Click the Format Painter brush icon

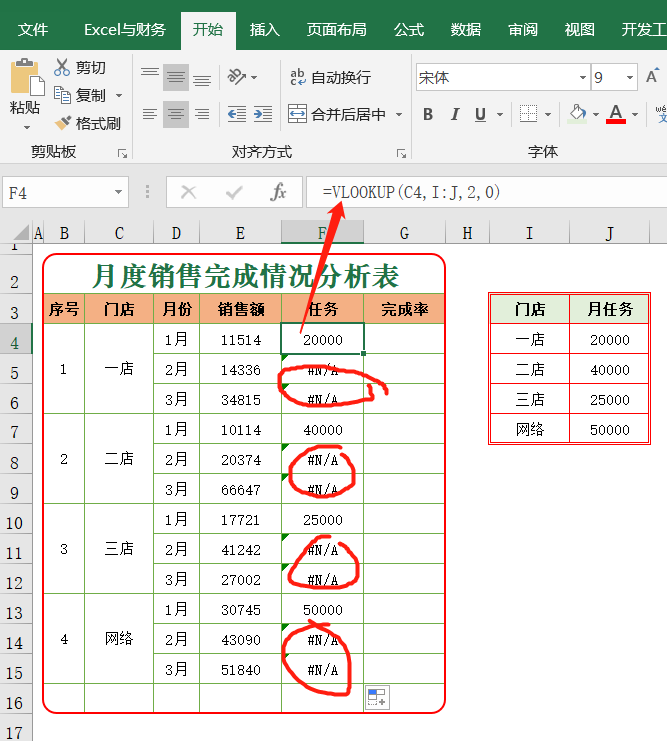[x=62, y=123]
